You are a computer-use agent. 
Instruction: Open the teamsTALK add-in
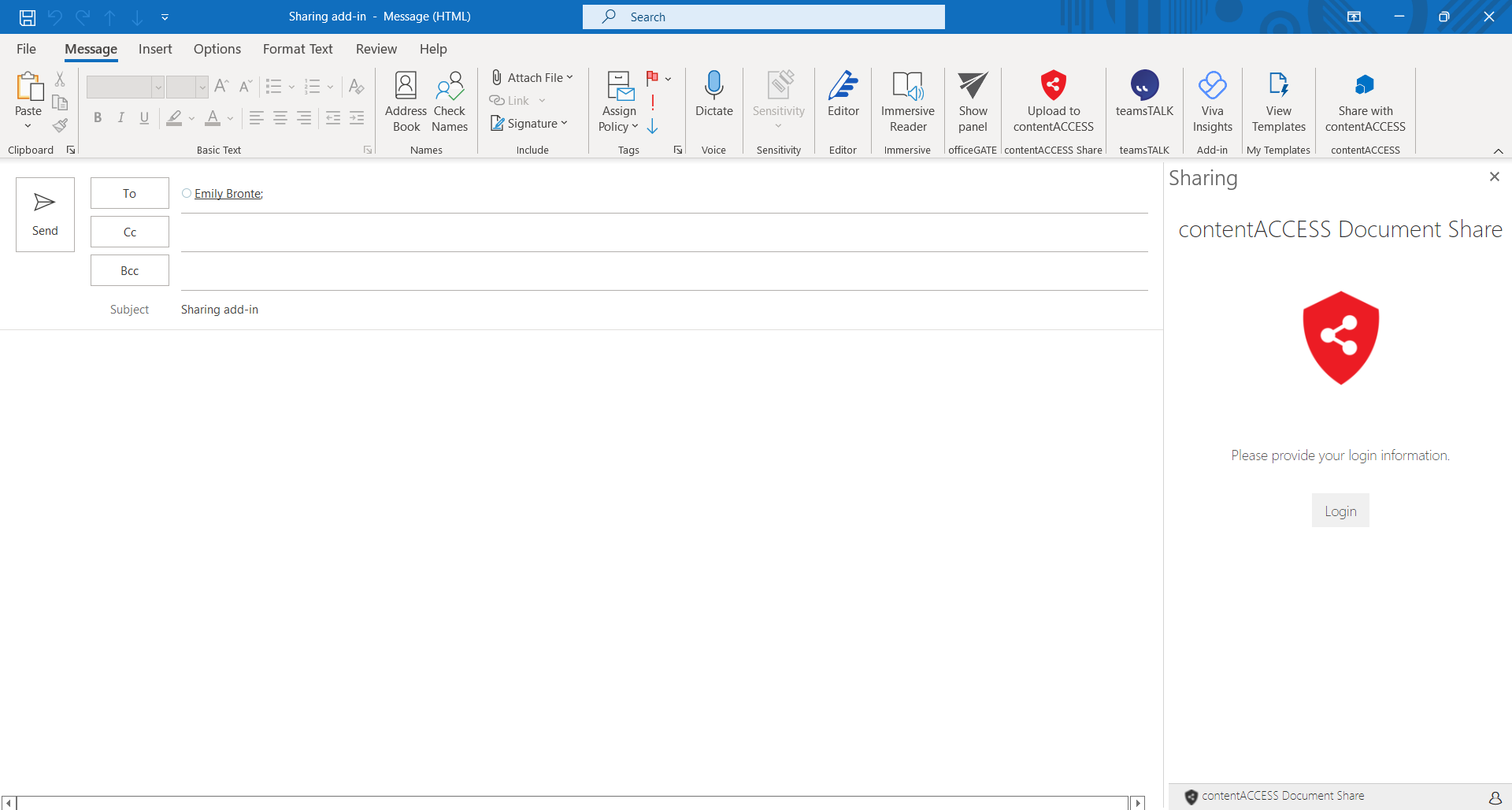point(1143,85)
